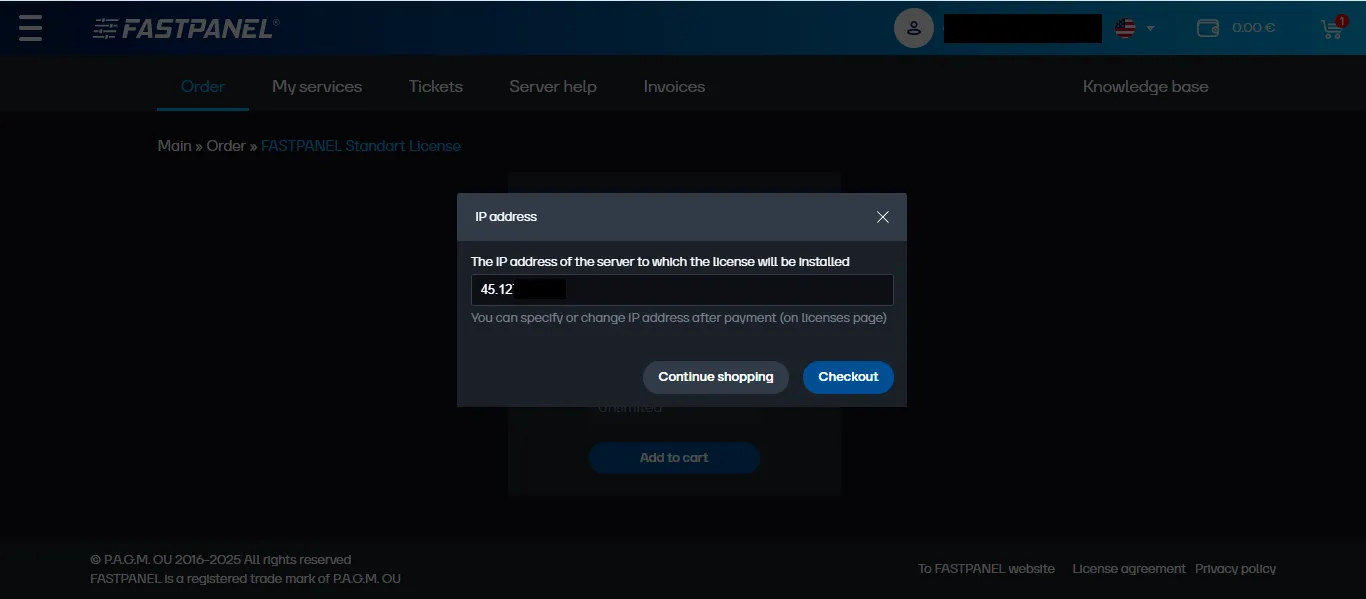Open the user account profile icon
This screenshot has width=1366, height=599.
point(913,27)
